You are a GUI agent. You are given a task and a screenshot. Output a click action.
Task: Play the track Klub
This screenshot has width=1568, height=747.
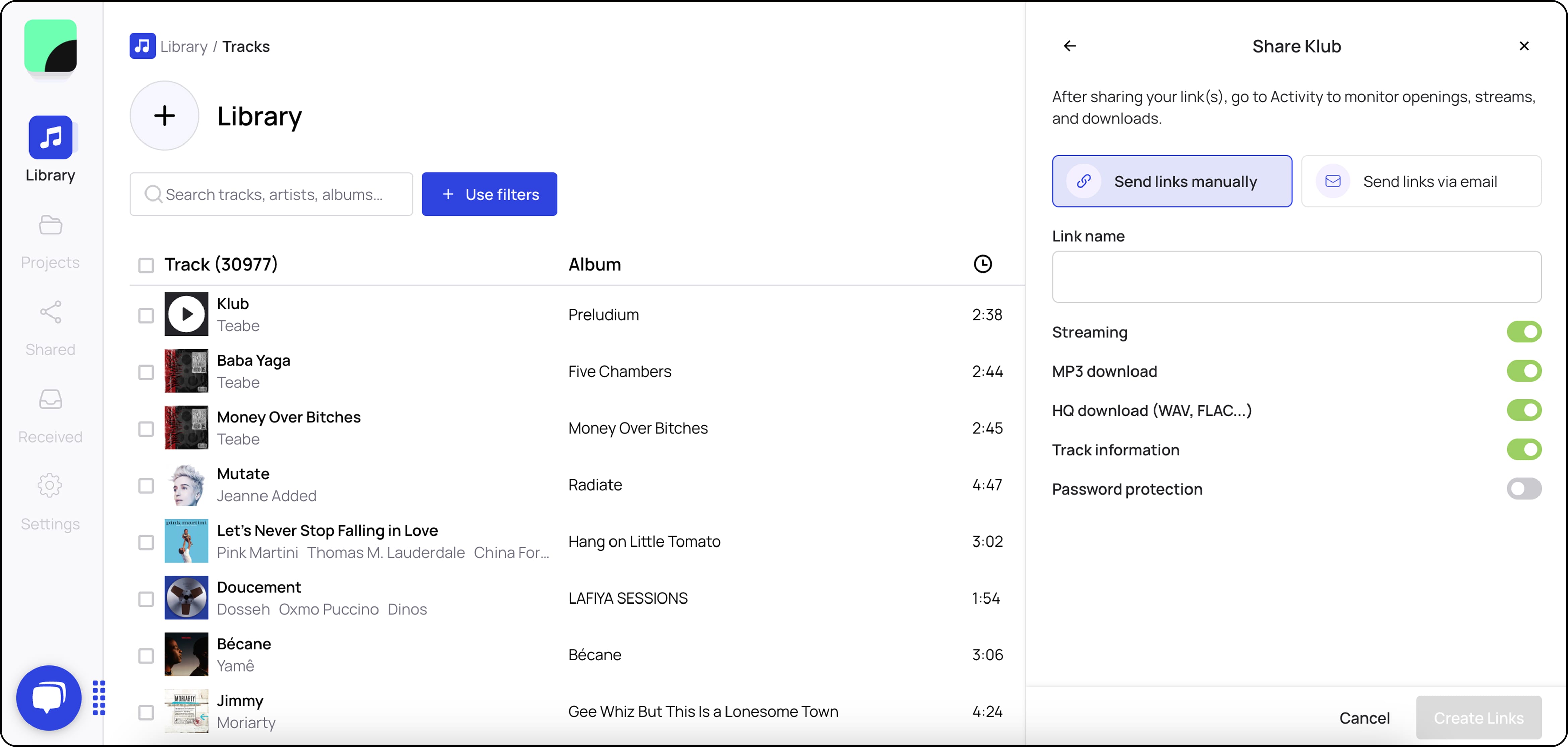pos(186,314)
